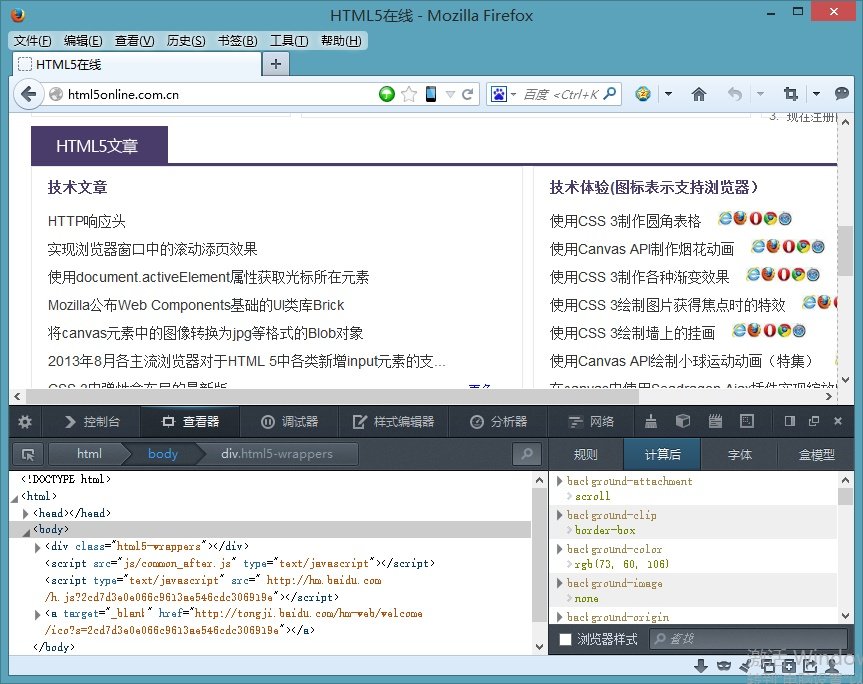The image size is (863, 684).
Task: Expand the div html5-wrappers node
Action: tap(37, 547)
